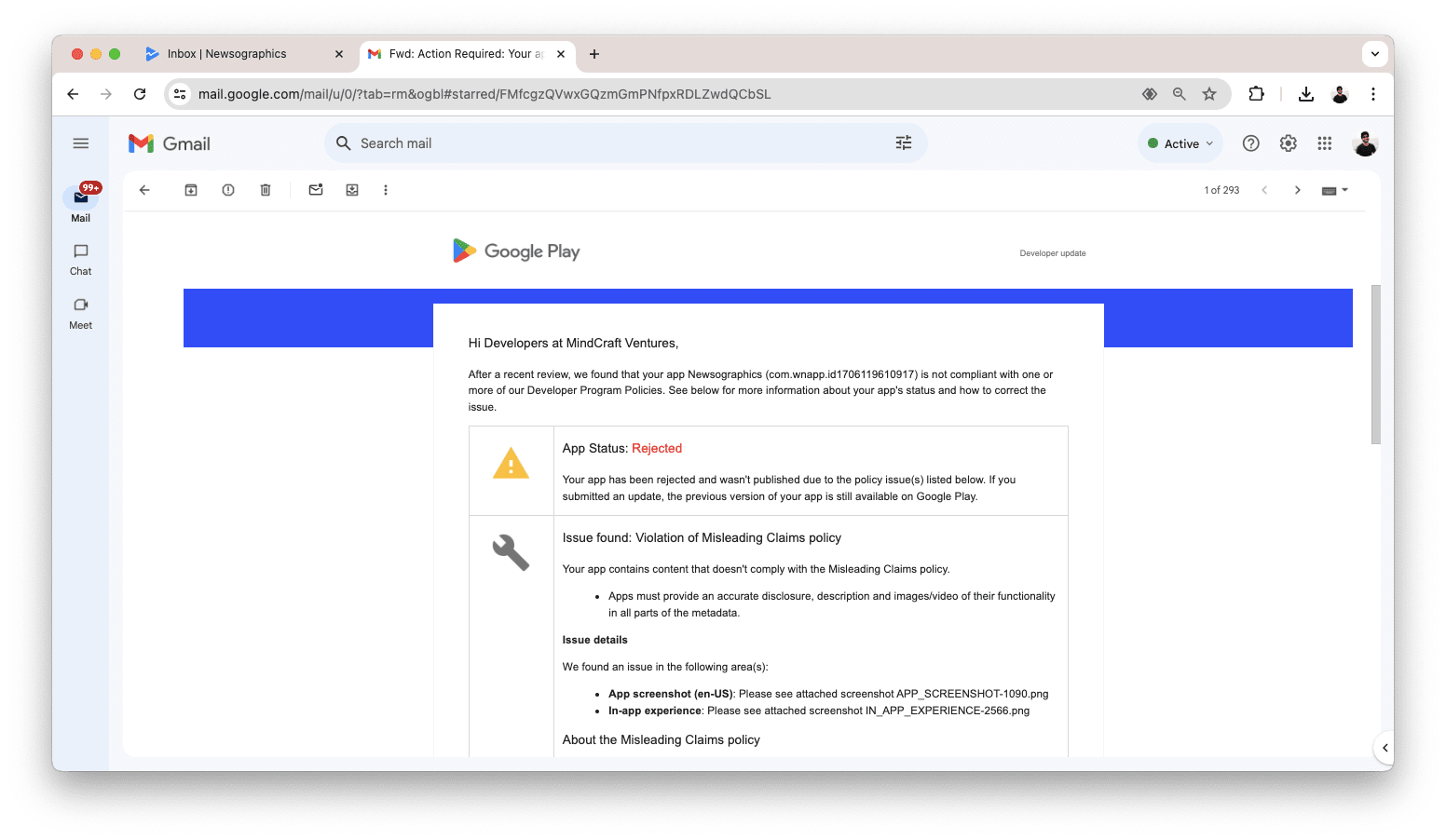
Task: Bookmark this page with the star
Action: pyautogui.click(x=1208, y=94)
